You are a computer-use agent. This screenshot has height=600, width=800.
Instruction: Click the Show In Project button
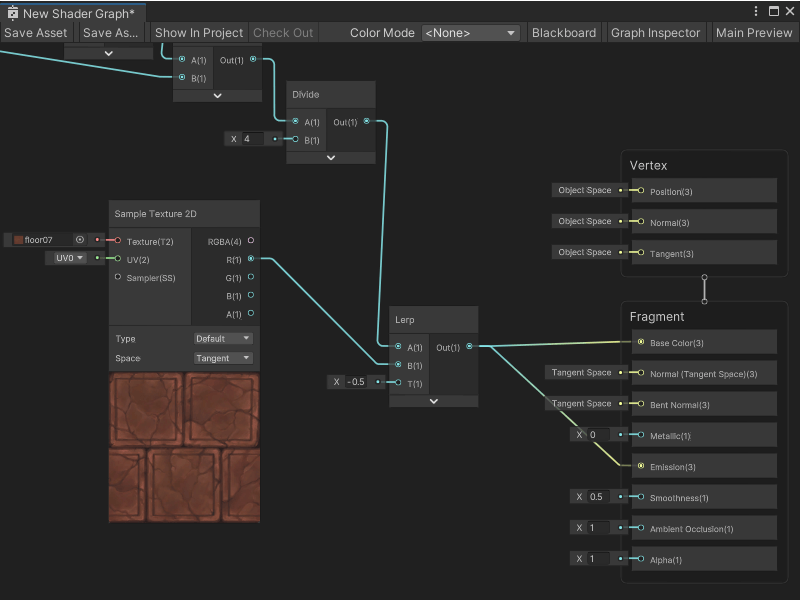(198, 32)
